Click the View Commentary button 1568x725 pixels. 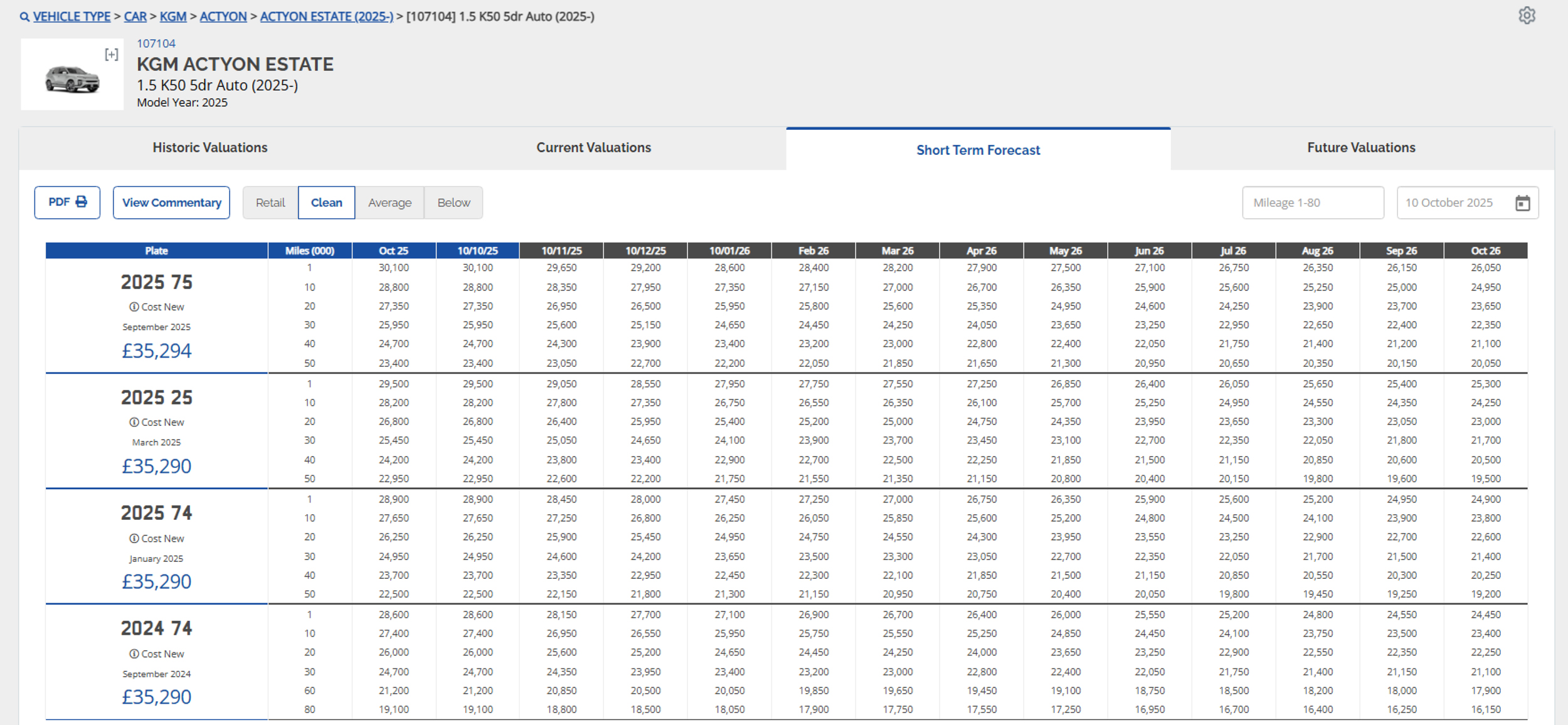coord(171,203)
